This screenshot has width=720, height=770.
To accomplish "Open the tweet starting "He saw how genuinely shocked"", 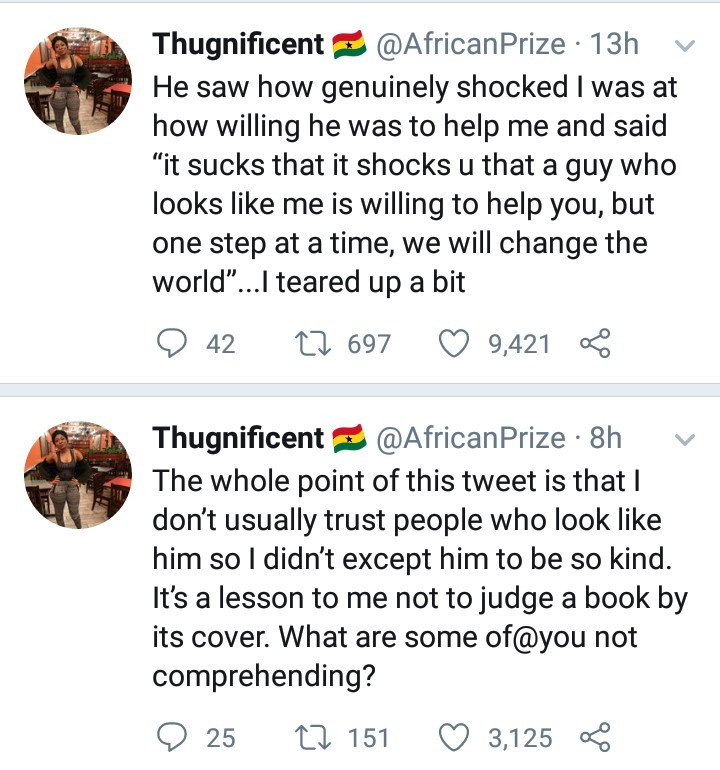I will tap(410, 185).
